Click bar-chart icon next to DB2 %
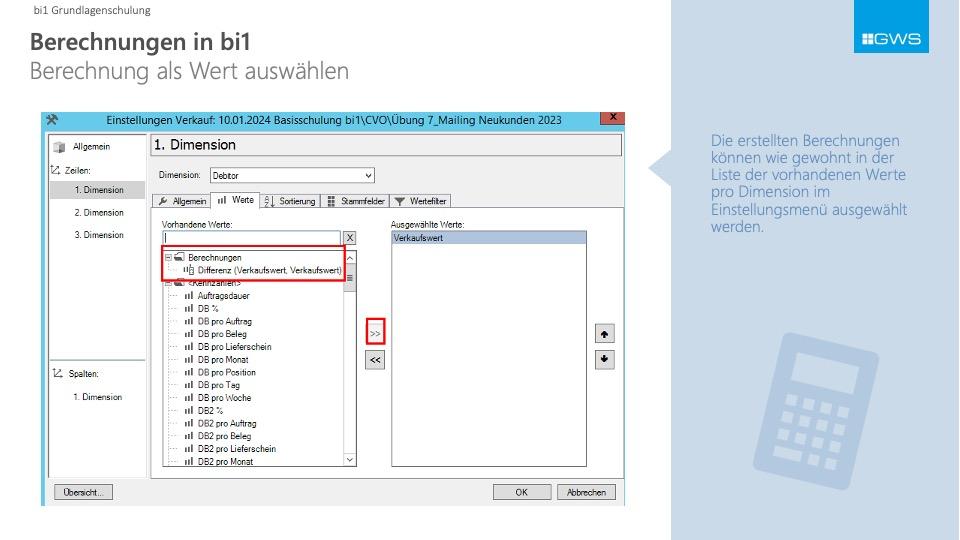The height and width of the screenshot is (540, 960). (x=189, y=411)
